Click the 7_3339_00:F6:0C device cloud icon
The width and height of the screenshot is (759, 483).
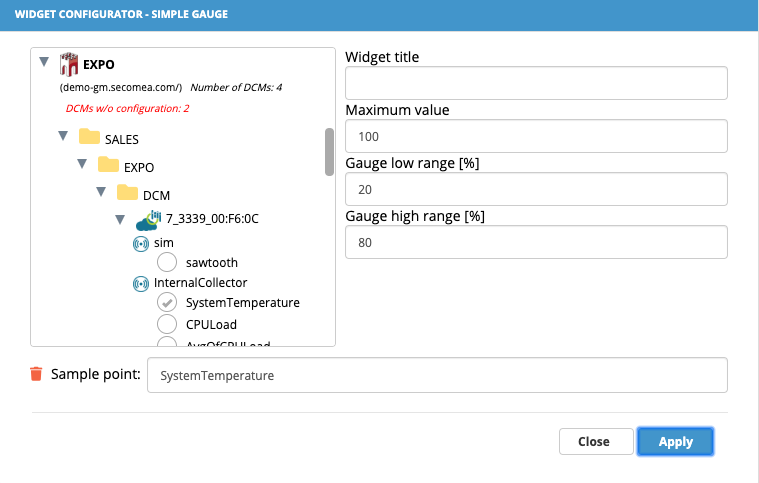point(148,220)
